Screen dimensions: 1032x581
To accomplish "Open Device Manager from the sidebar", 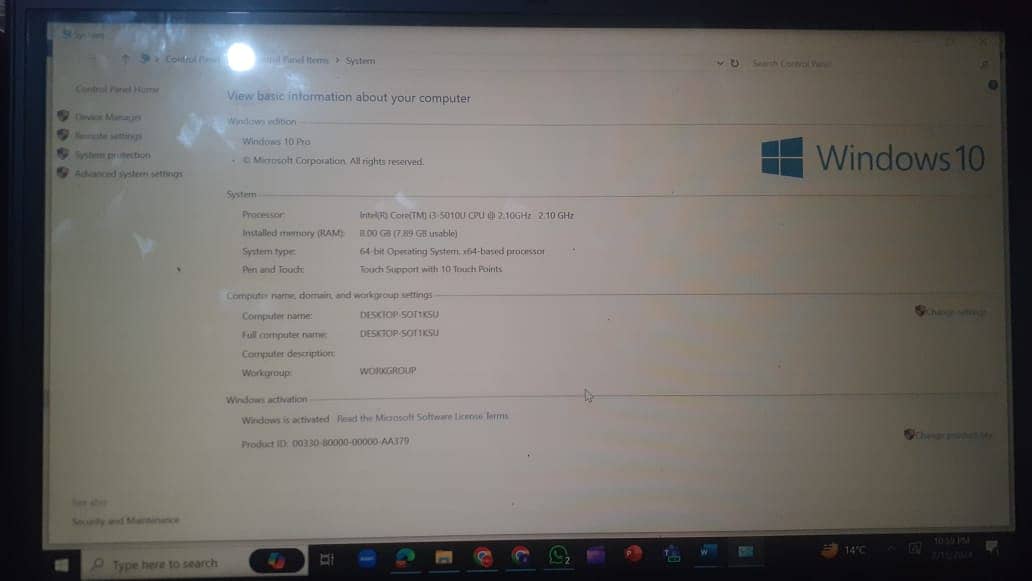I will coord(108,117).
